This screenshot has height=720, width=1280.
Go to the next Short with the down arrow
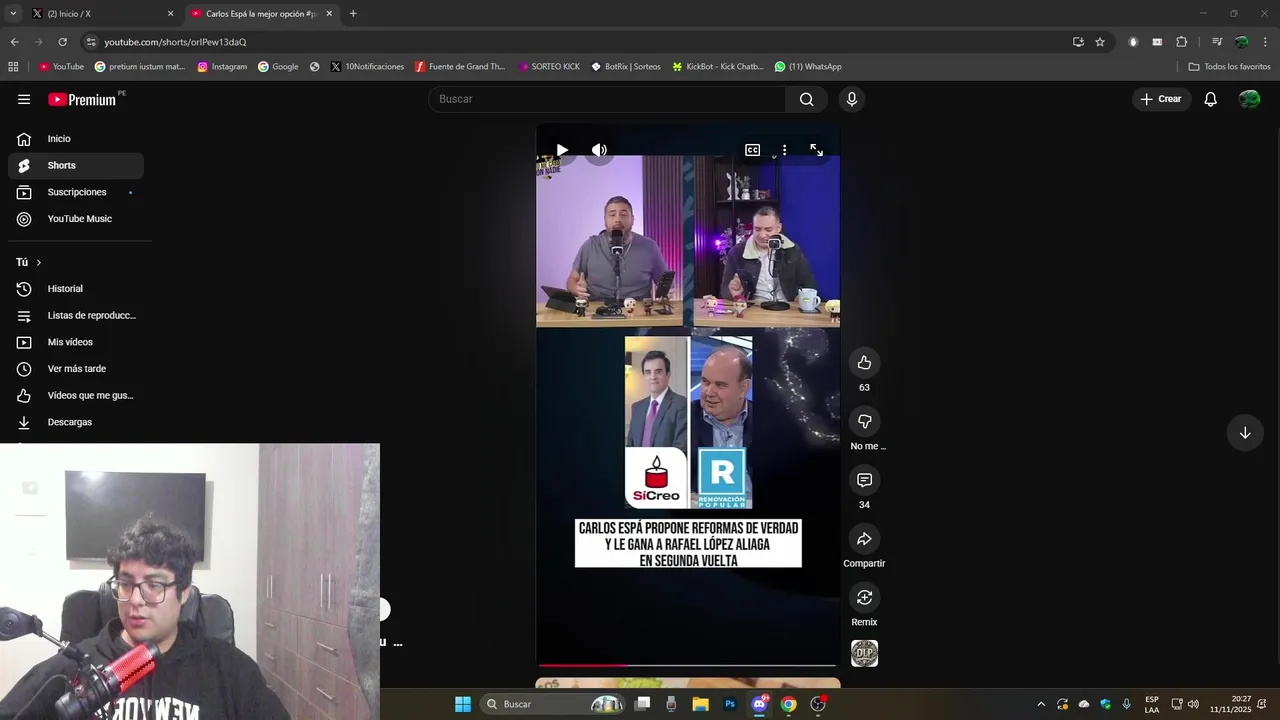(1245, 433)
